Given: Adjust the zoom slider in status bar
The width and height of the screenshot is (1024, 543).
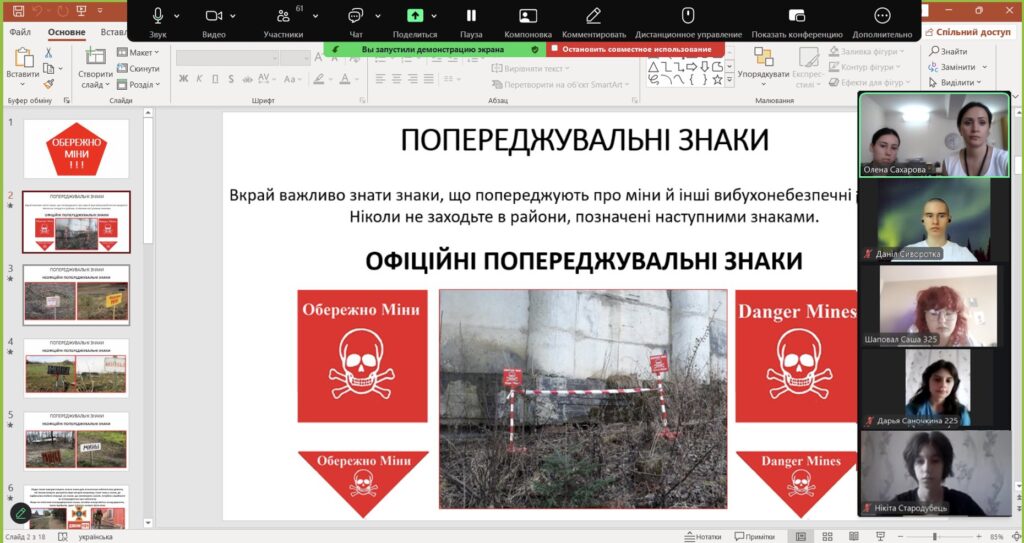Looking at the screenshot, I should 934,536.
